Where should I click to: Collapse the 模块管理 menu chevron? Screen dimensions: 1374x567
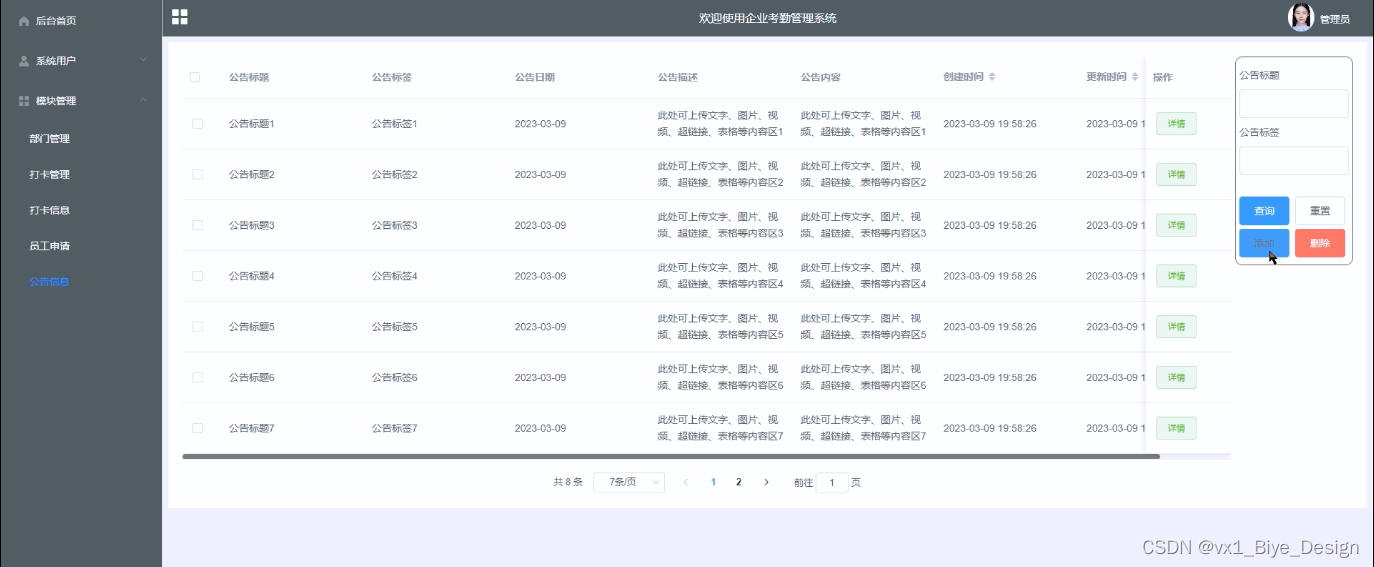coord(143,100)
